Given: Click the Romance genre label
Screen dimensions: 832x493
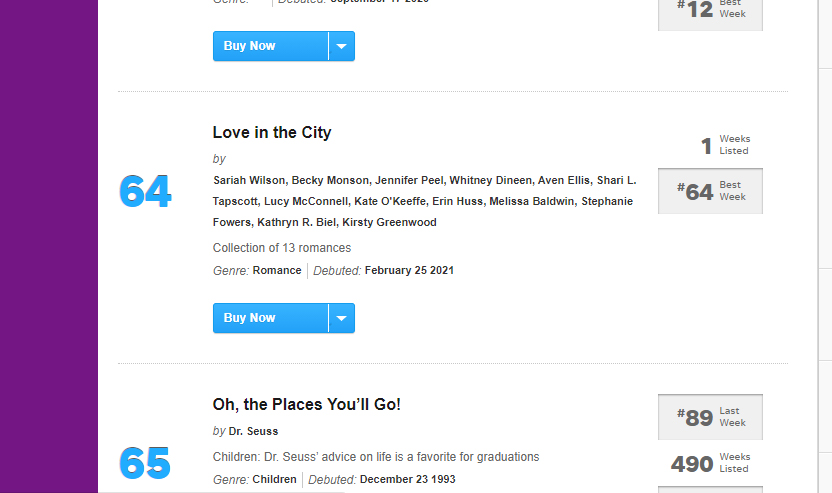Looking at the screenshot, I should 277,270.
